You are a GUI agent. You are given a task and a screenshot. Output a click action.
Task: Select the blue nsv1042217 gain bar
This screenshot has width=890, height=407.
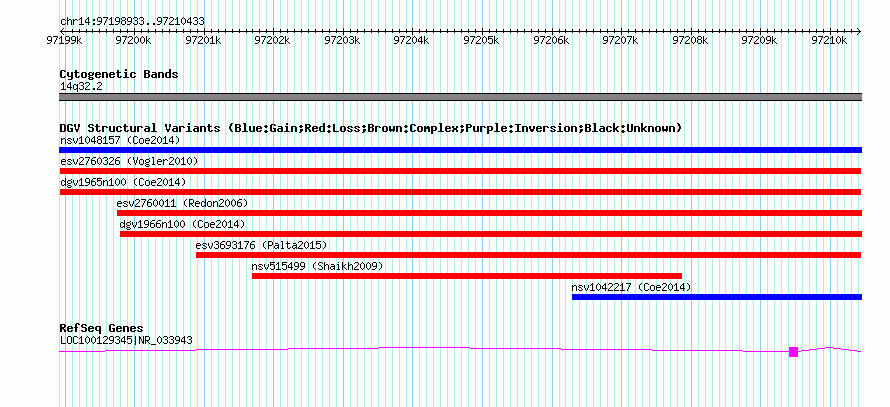717,297
